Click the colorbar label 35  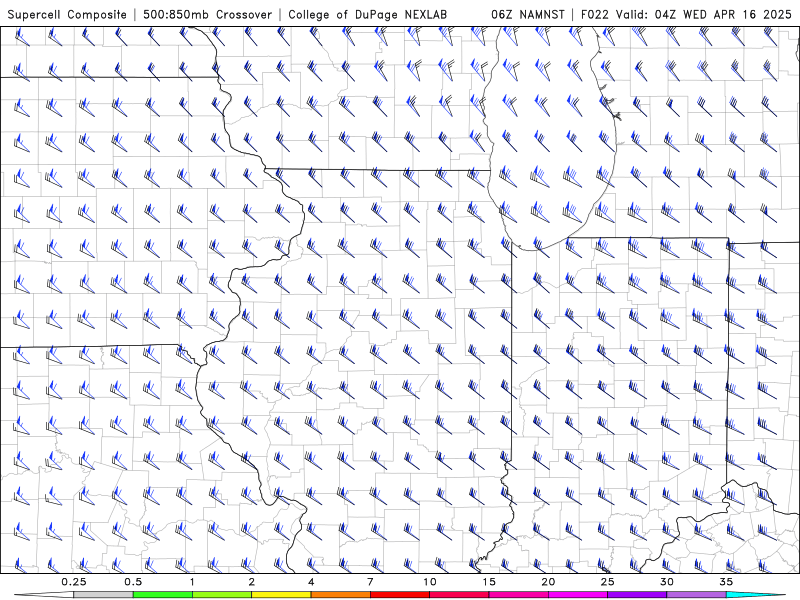(726, 582)
